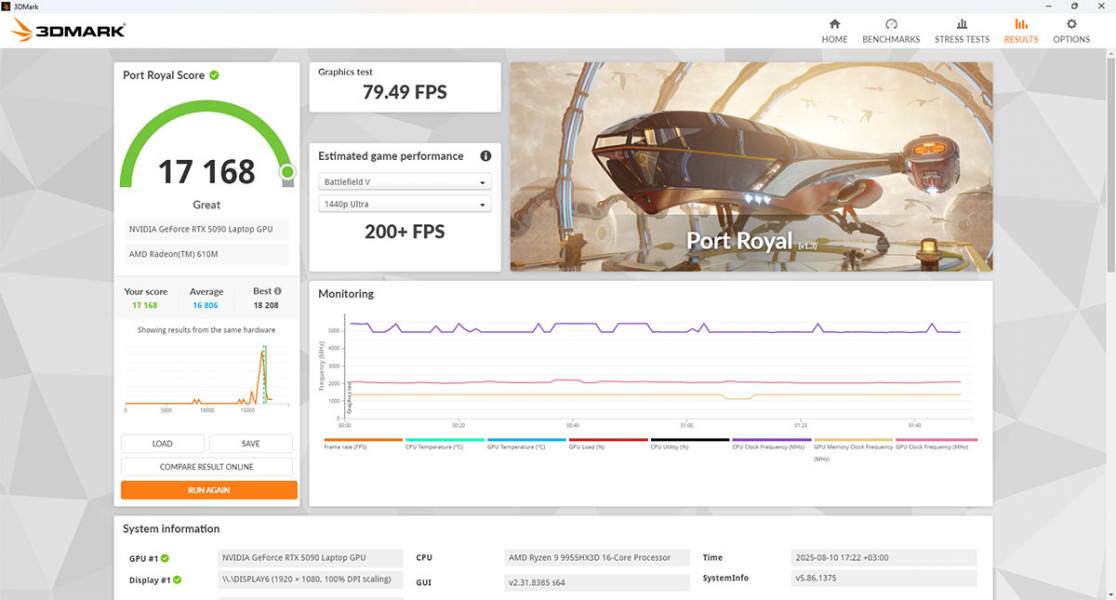Click the SAVE button
1116x600 pixels.
coord(251,443)
